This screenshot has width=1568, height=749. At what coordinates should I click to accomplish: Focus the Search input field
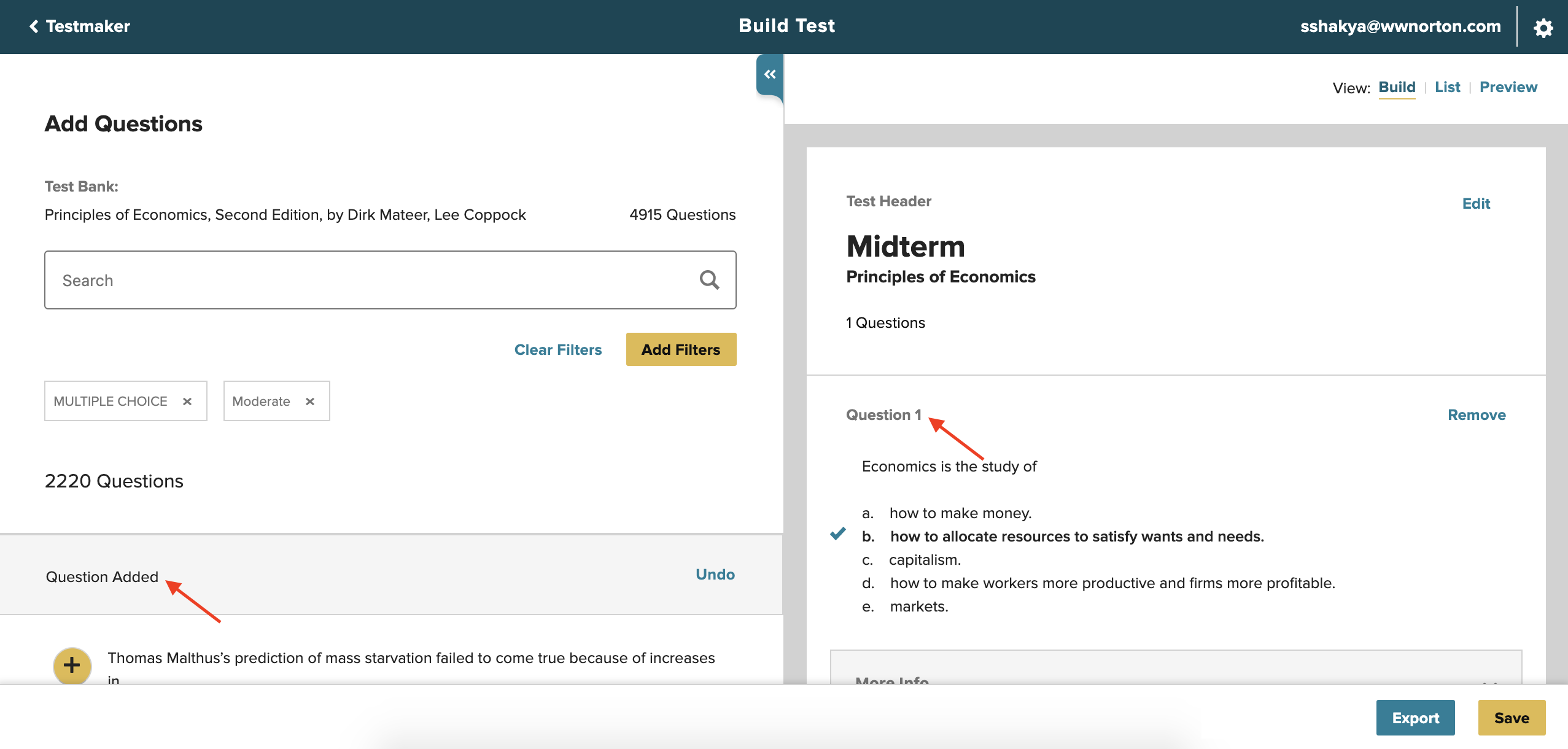pyautogui.click(x=368, y=280)
